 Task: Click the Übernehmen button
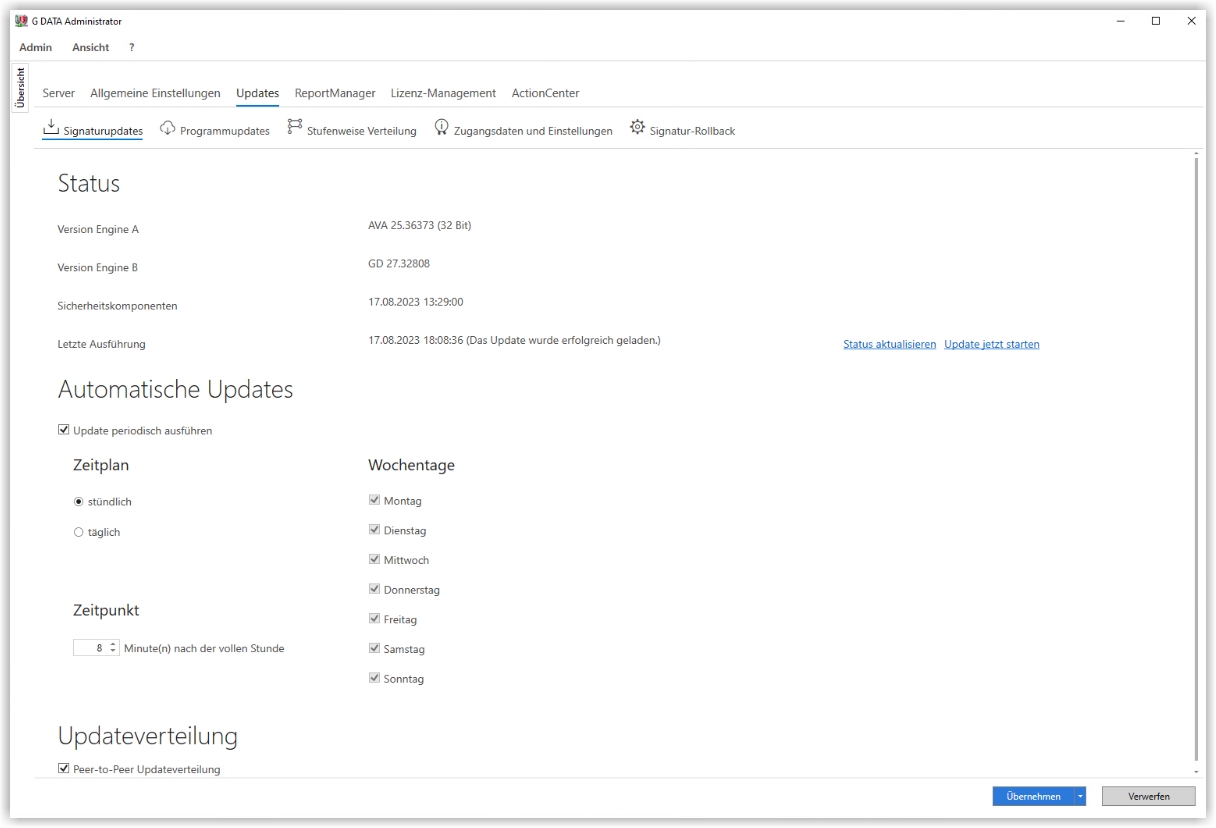[x=1033, y=796]
